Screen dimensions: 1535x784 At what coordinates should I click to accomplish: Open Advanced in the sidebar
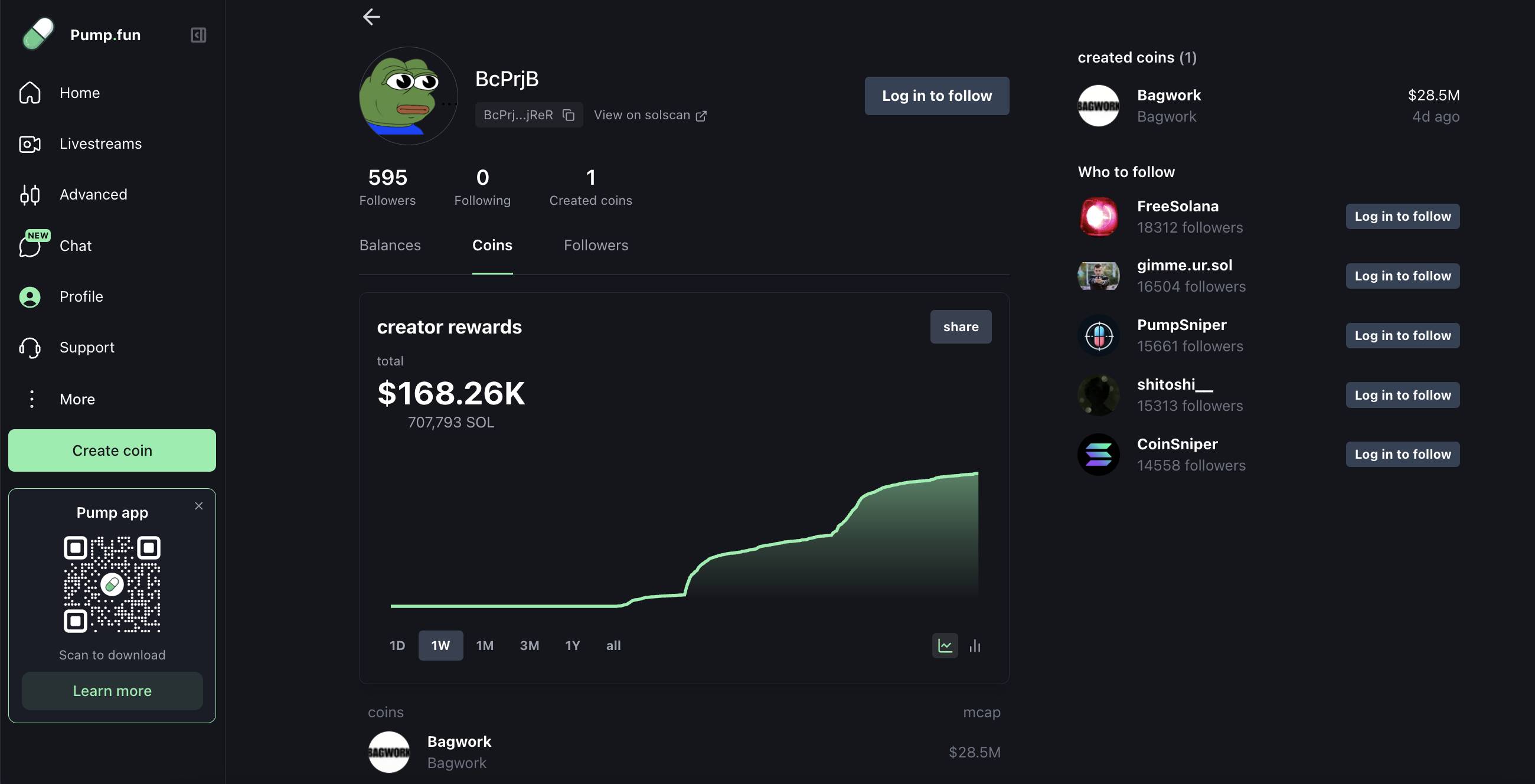click(x=93, y=195)
